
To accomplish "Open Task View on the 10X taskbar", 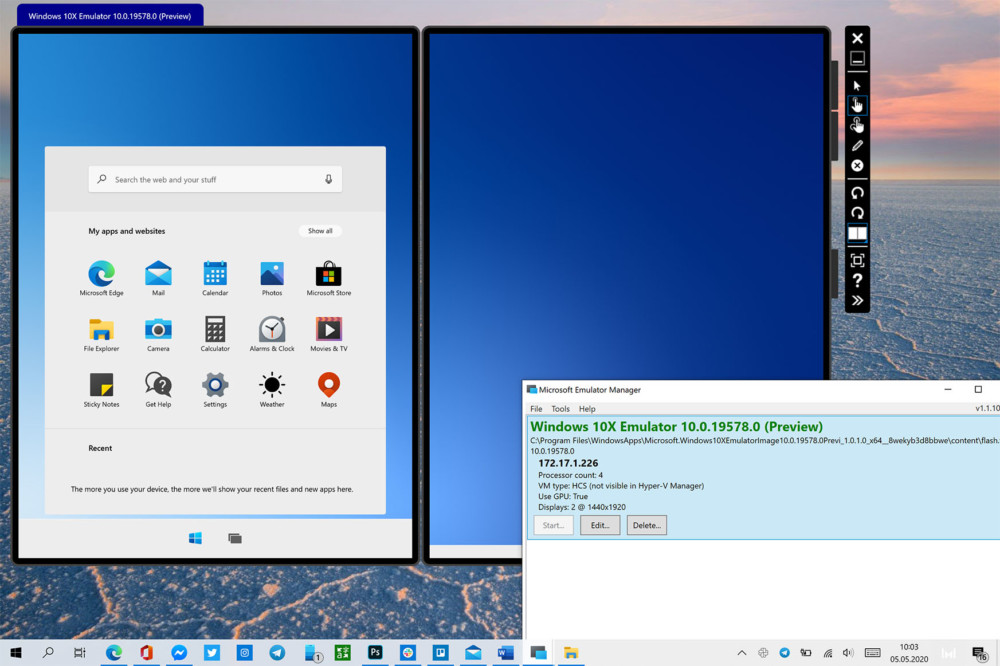I will 235,538.
